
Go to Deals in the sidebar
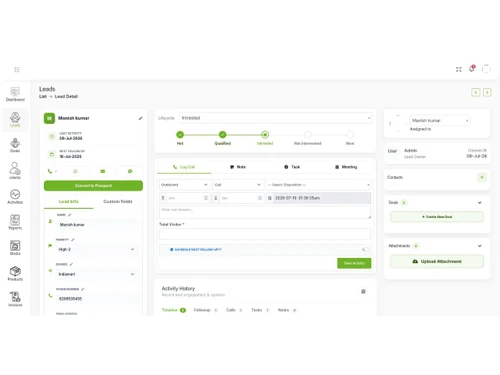(15, 145)
